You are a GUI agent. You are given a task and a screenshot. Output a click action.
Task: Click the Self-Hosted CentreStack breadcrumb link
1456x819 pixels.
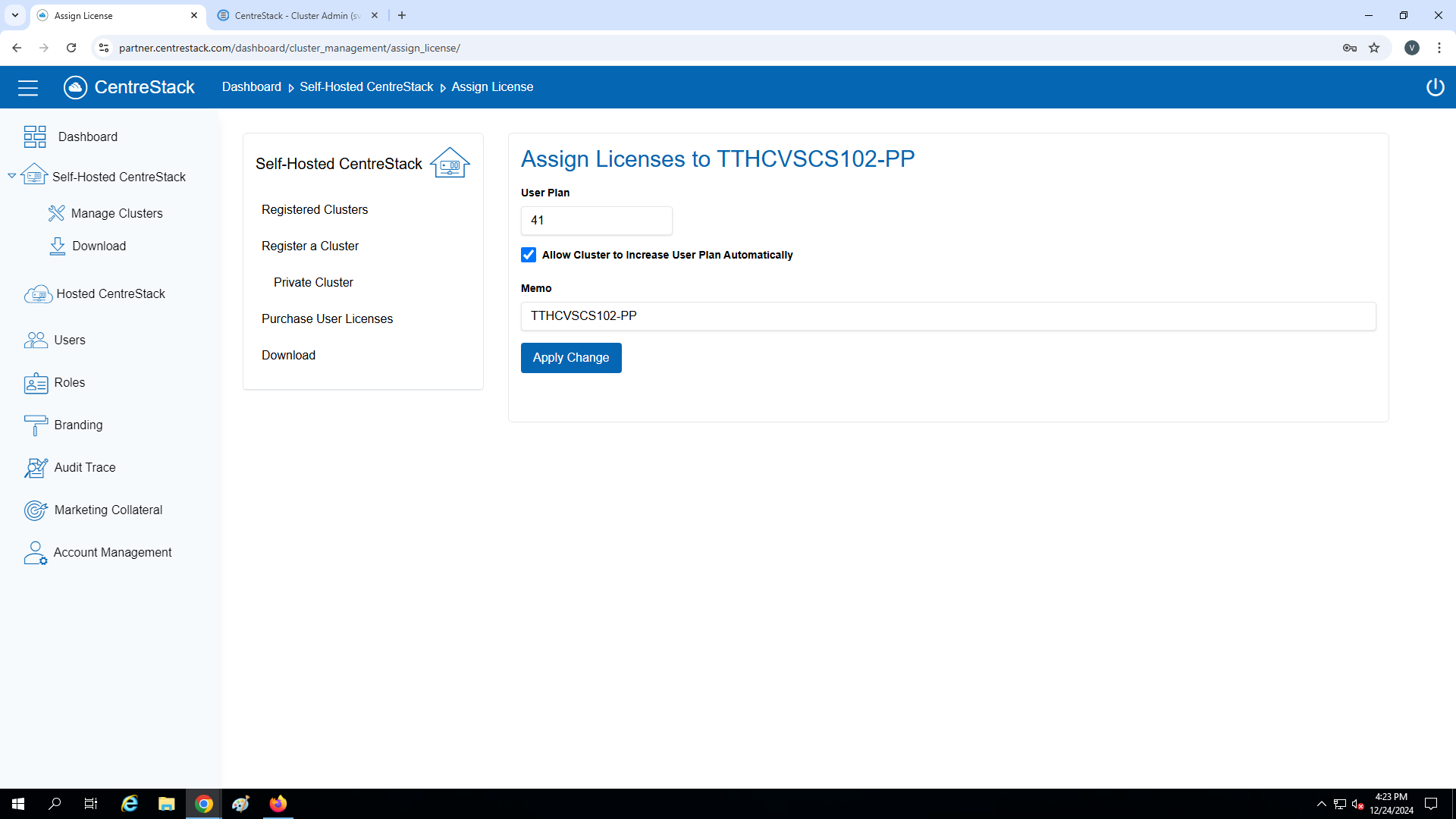click(366, 87)
